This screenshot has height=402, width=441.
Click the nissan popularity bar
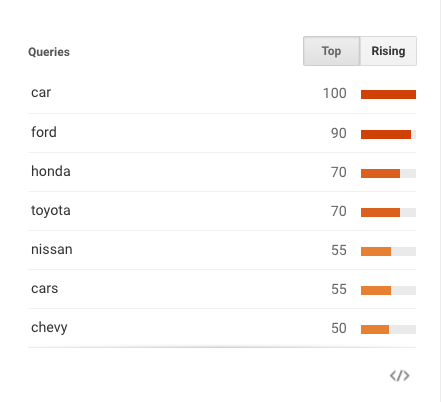click(388, 251)
